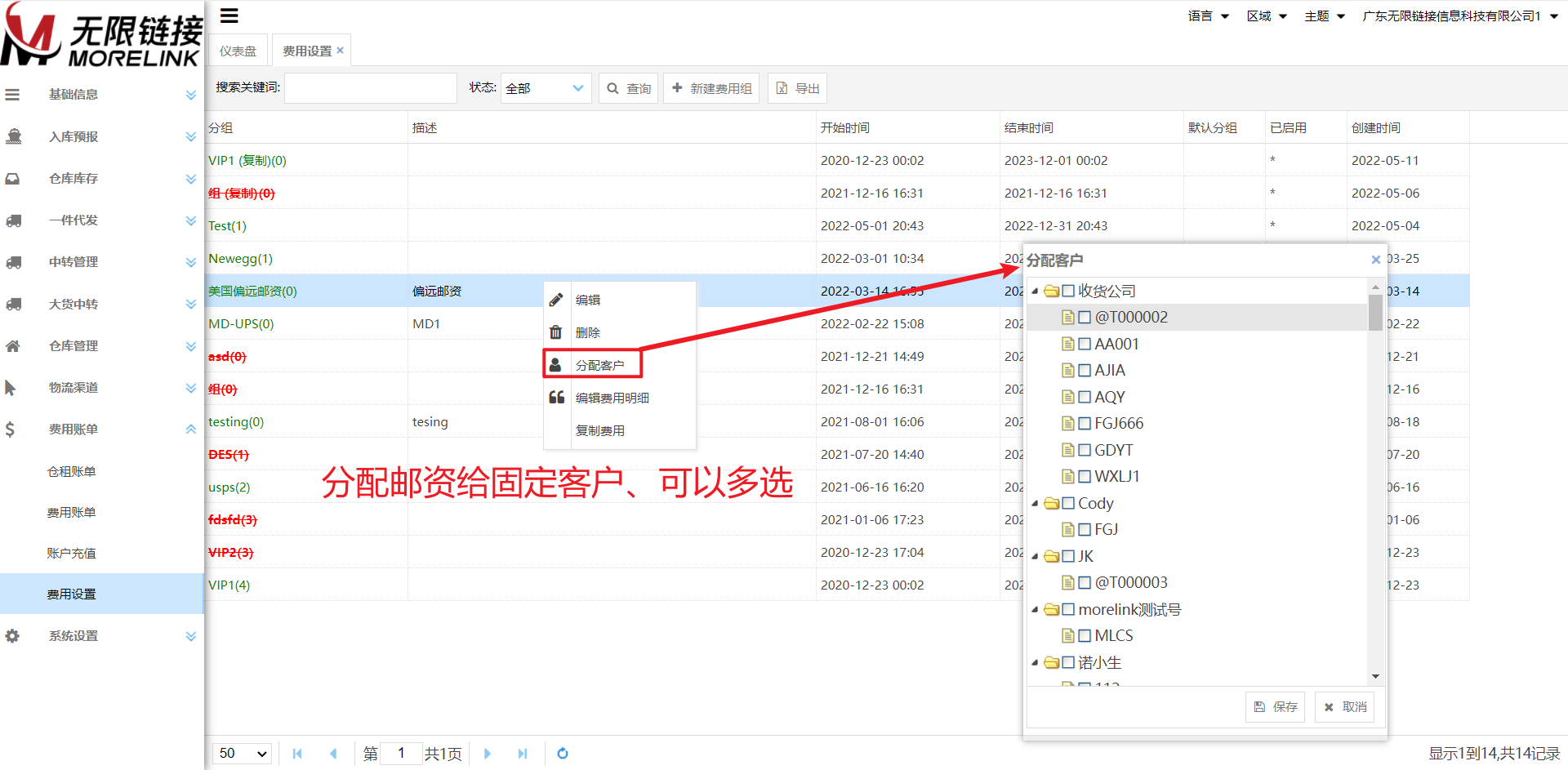Check the FGJ666 customer checkbox

point(1085,423)
